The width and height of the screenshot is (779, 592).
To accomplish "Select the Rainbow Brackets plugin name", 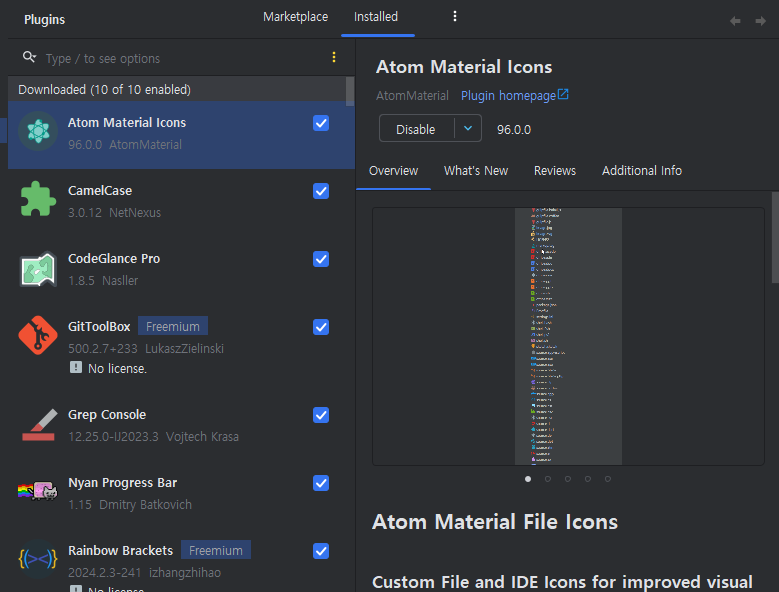I will [120, 550].
